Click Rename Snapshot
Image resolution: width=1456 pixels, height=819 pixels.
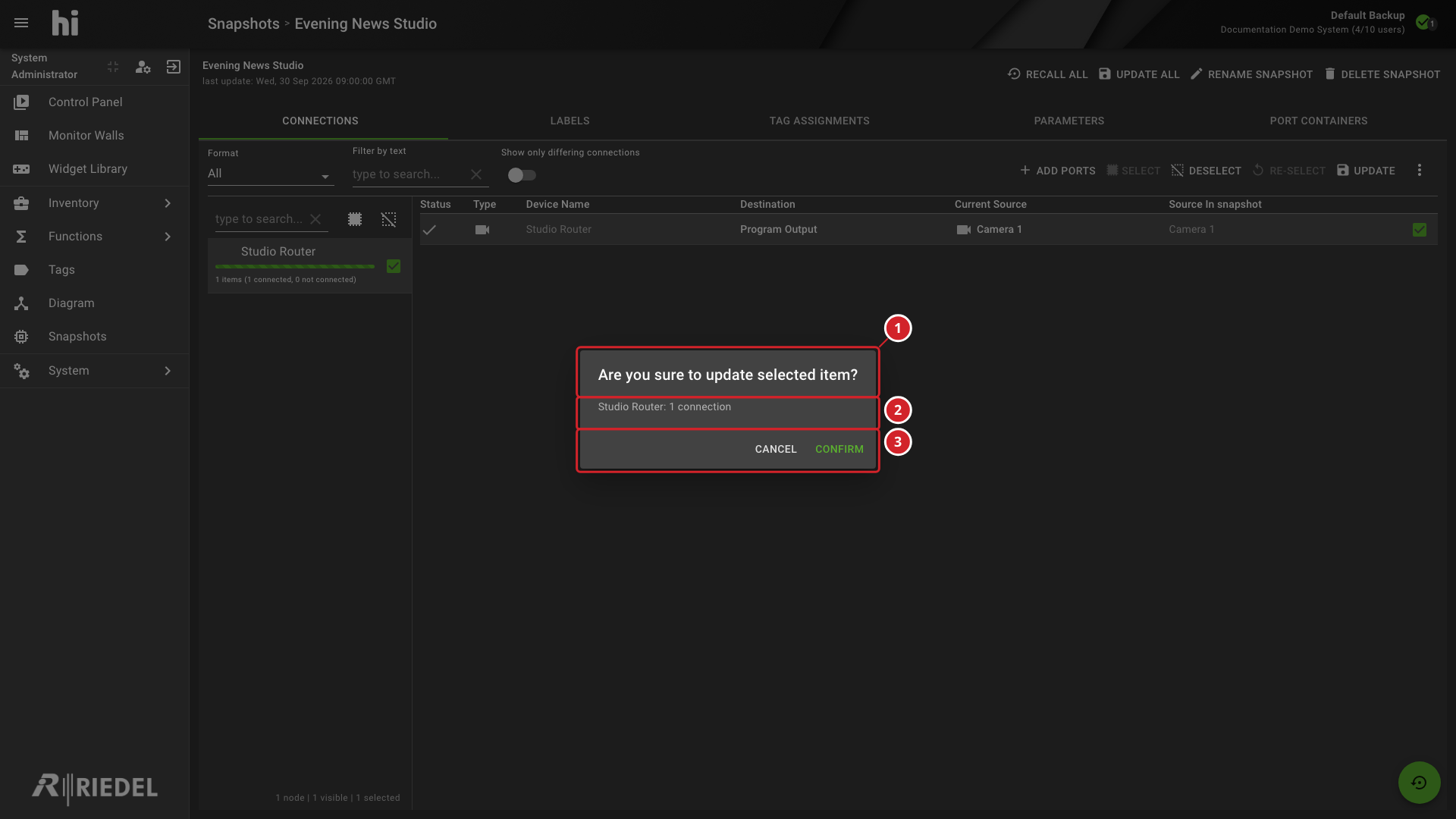[1251, 74]
